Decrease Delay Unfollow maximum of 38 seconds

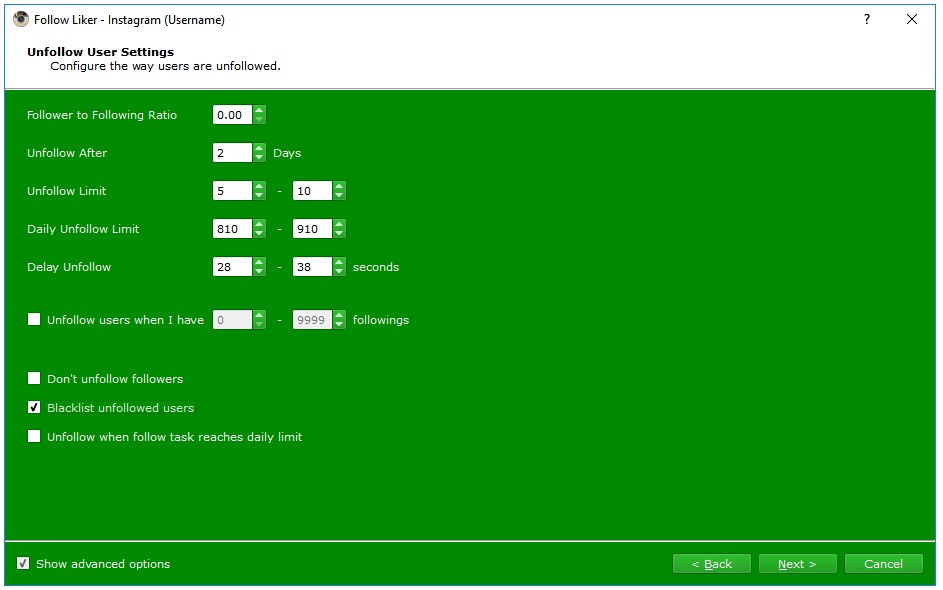pos(339,271)
